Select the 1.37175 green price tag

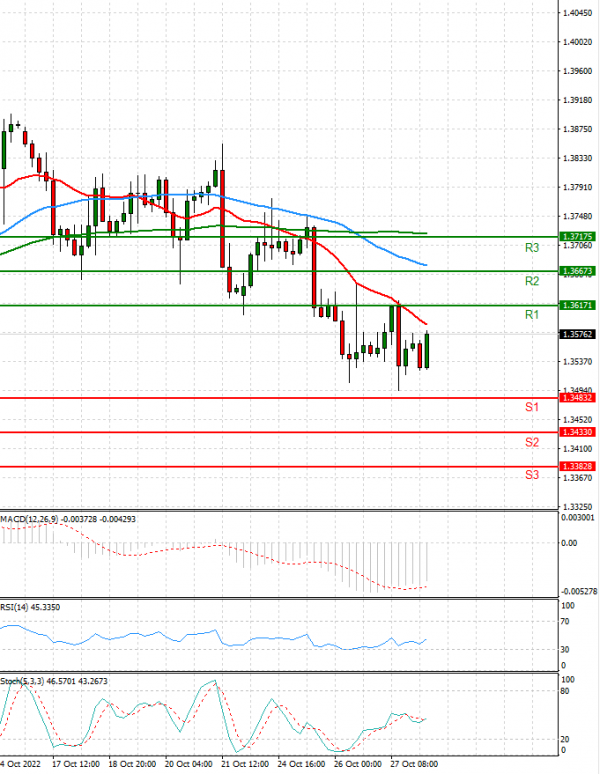point(577,237)
